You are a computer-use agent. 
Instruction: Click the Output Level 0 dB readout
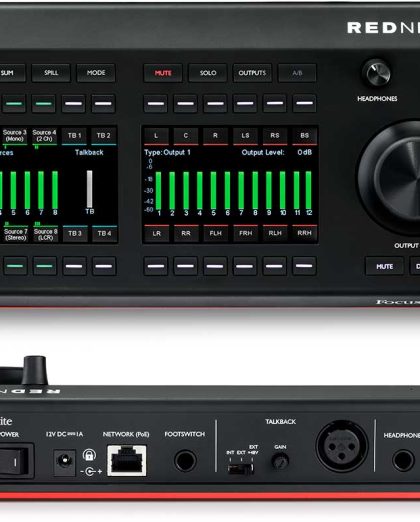point(277,153)
